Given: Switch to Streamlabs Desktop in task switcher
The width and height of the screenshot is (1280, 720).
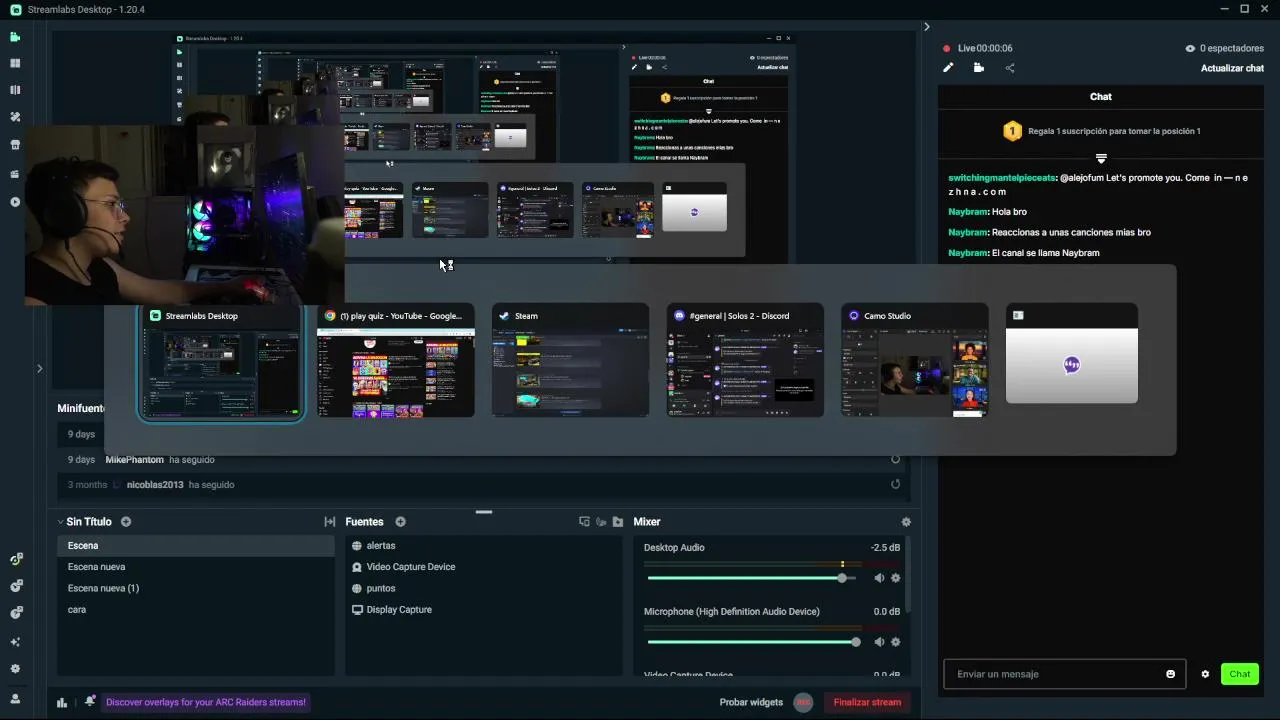Looking at the screenshot, I should tap(221, 362).
